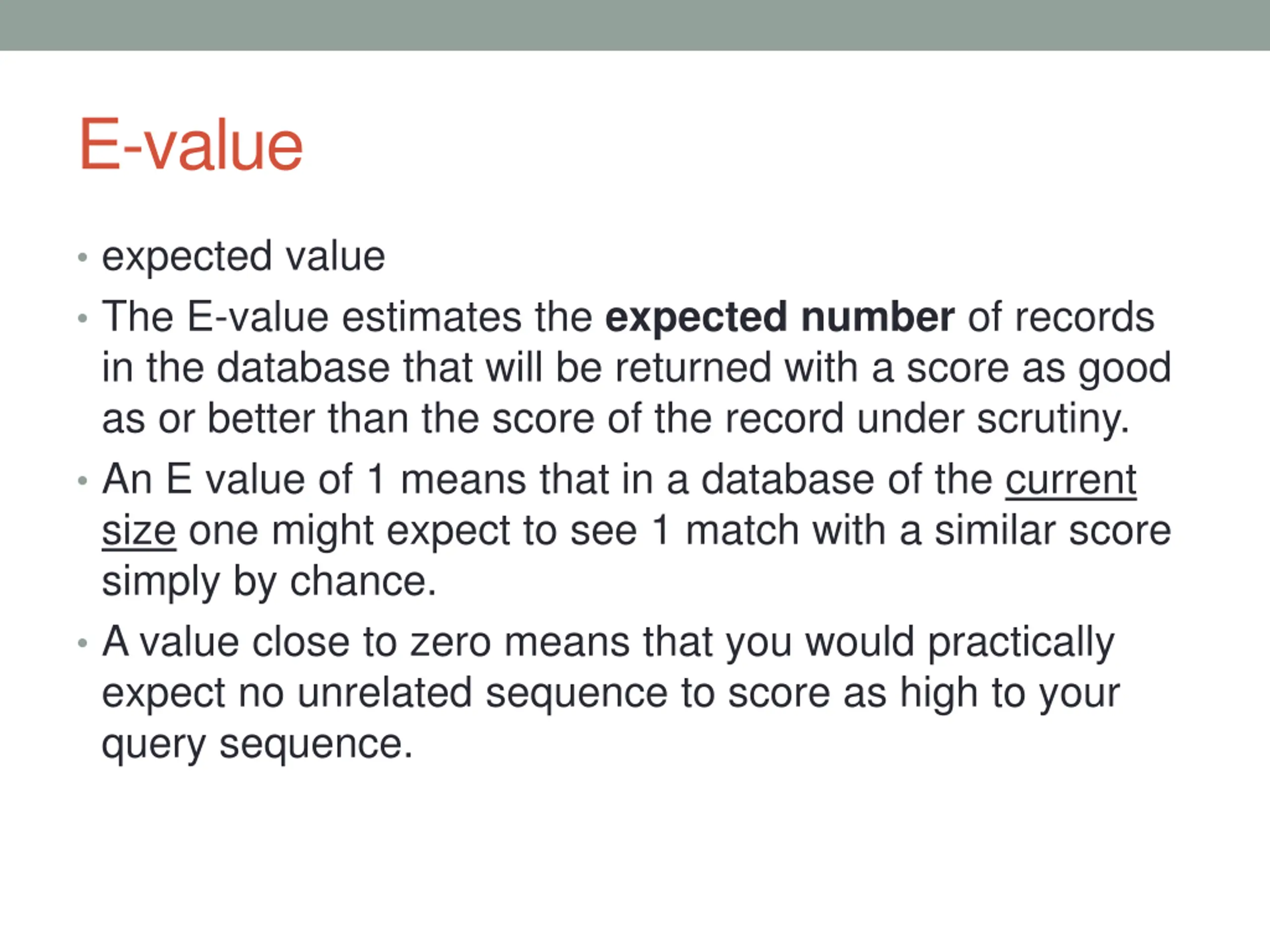
Task: Open the underlined 'size' text
Action: coord(139,531)
